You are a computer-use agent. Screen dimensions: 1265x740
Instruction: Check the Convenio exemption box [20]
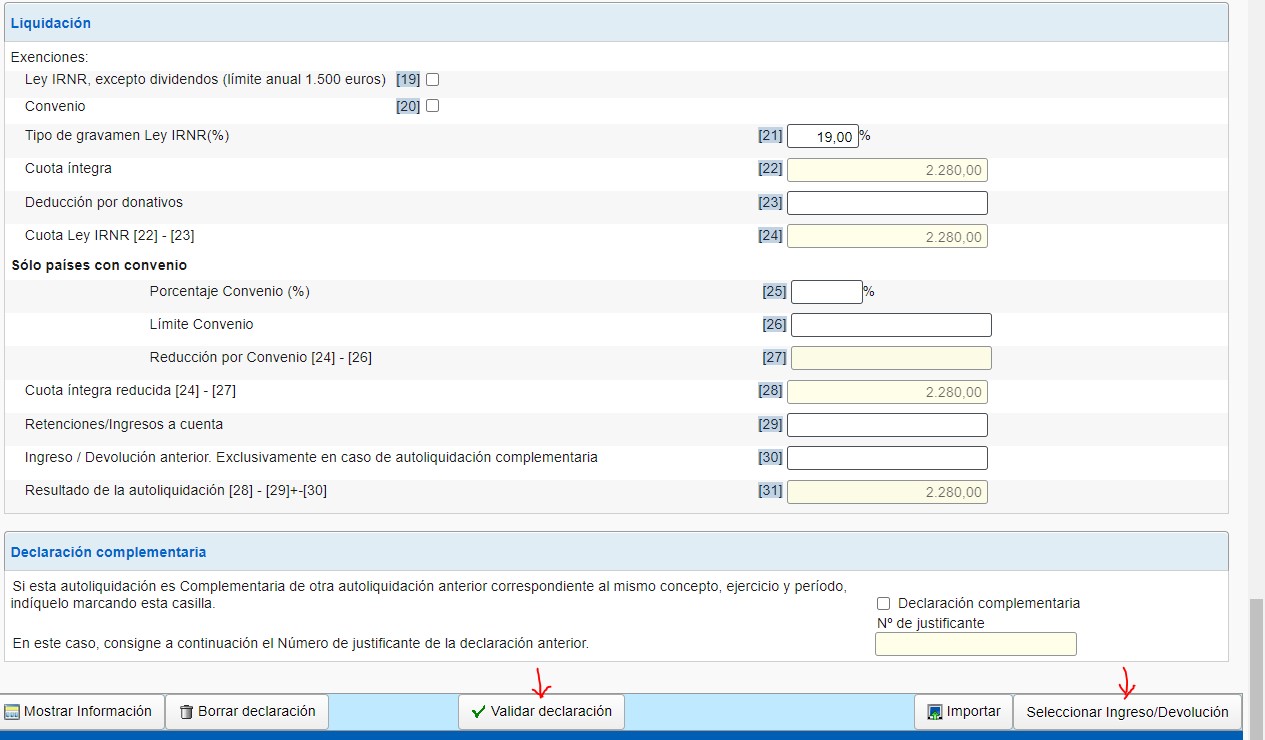[x=433, y=106]
